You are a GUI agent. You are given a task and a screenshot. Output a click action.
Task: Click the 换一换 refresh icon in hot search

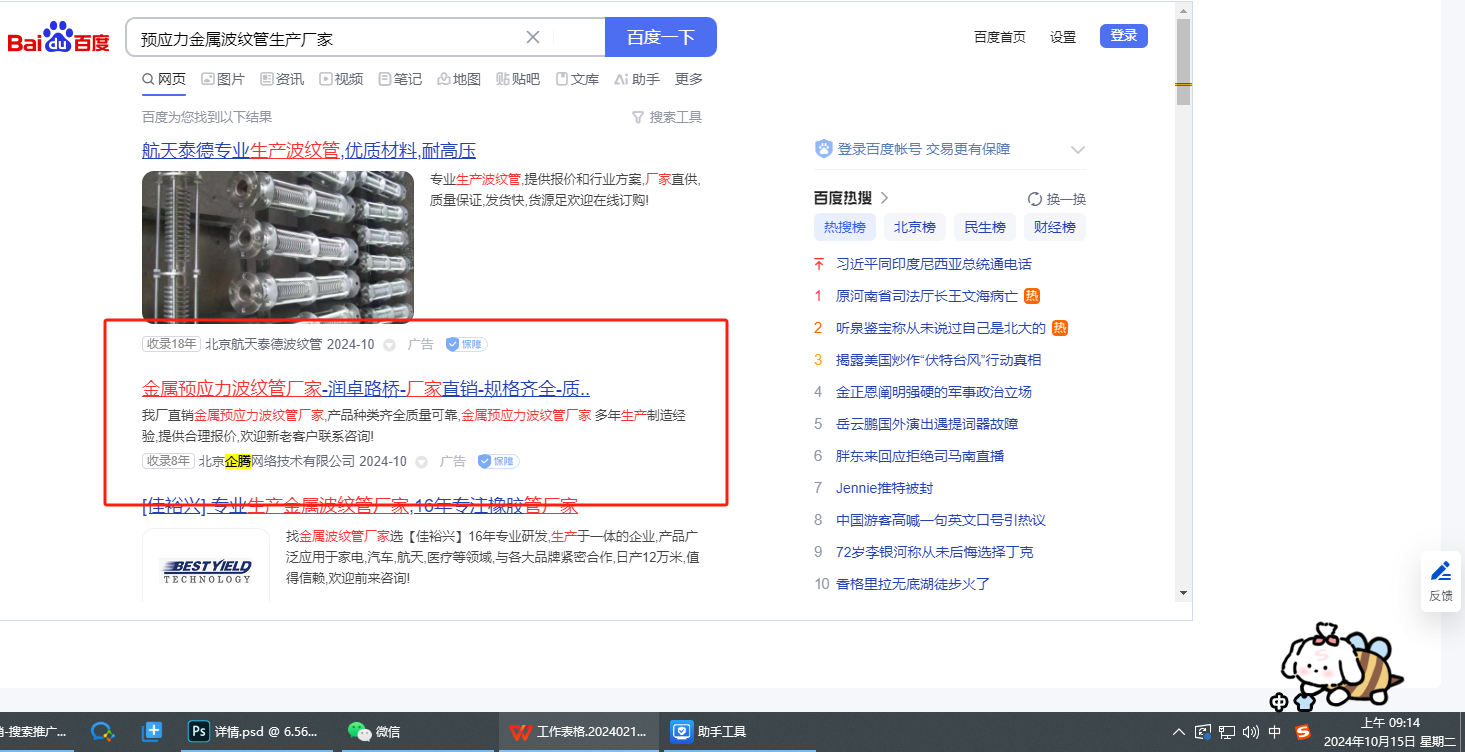1035,199
